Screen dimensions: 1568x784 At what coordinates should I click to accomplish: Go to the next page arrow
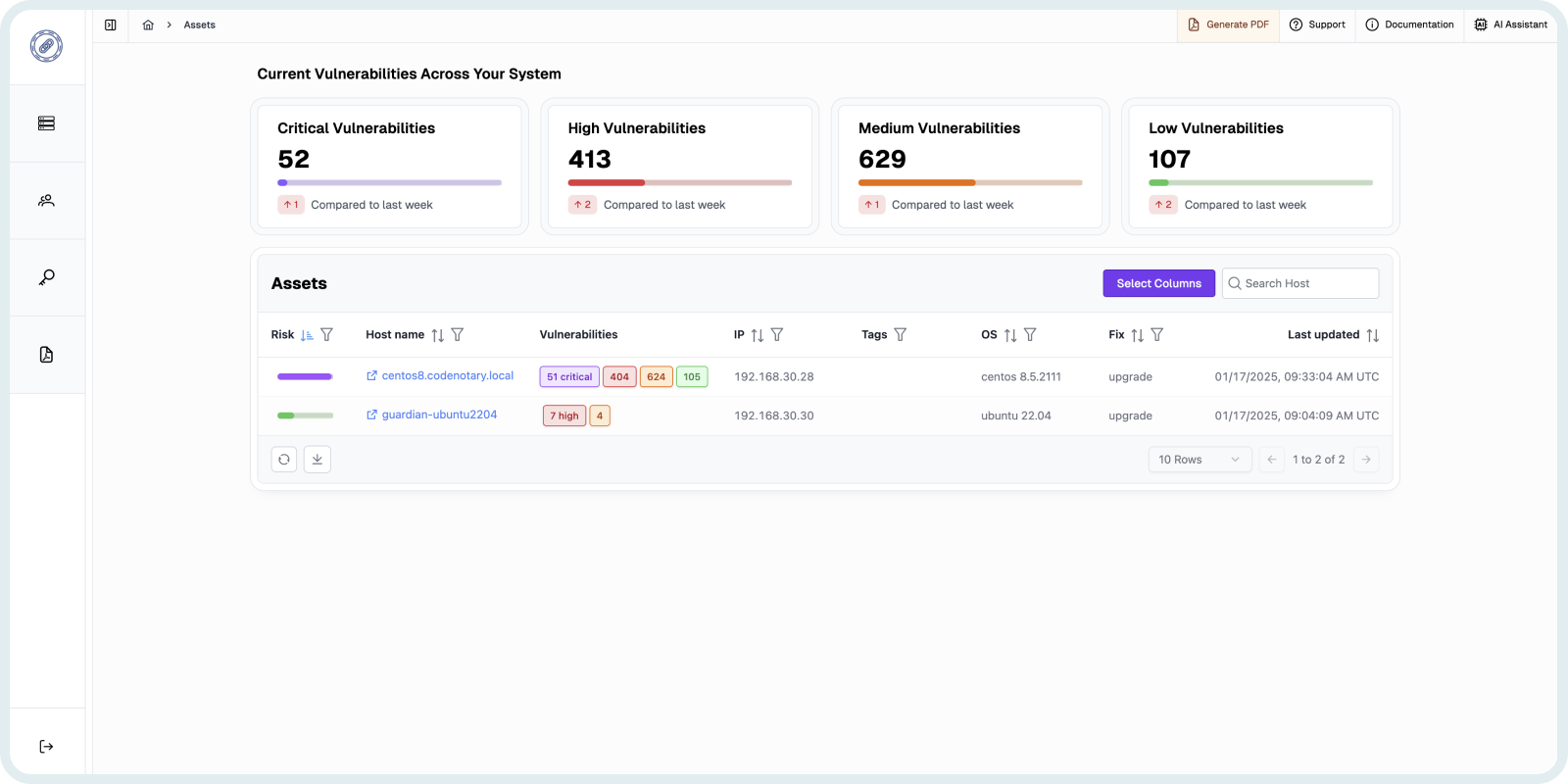tap(1366, 460)
